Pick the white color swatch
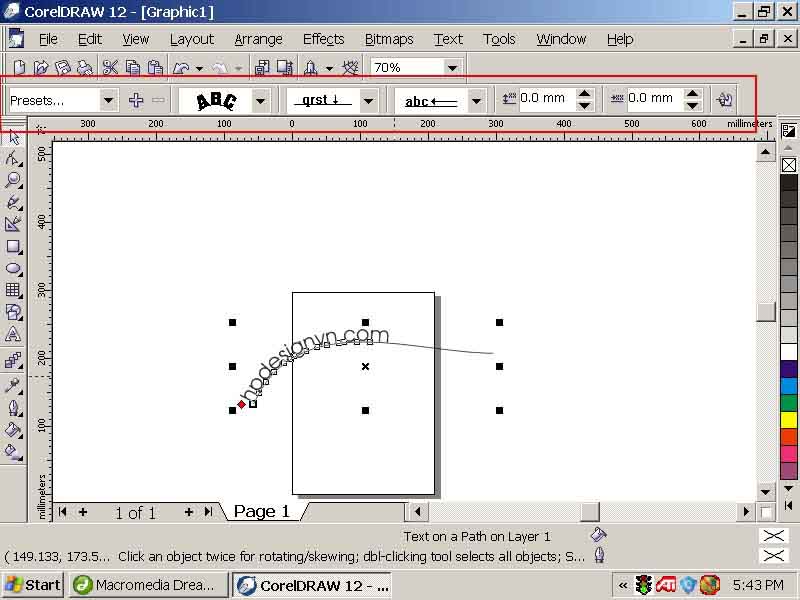800x600 pixels. point(789,352)
